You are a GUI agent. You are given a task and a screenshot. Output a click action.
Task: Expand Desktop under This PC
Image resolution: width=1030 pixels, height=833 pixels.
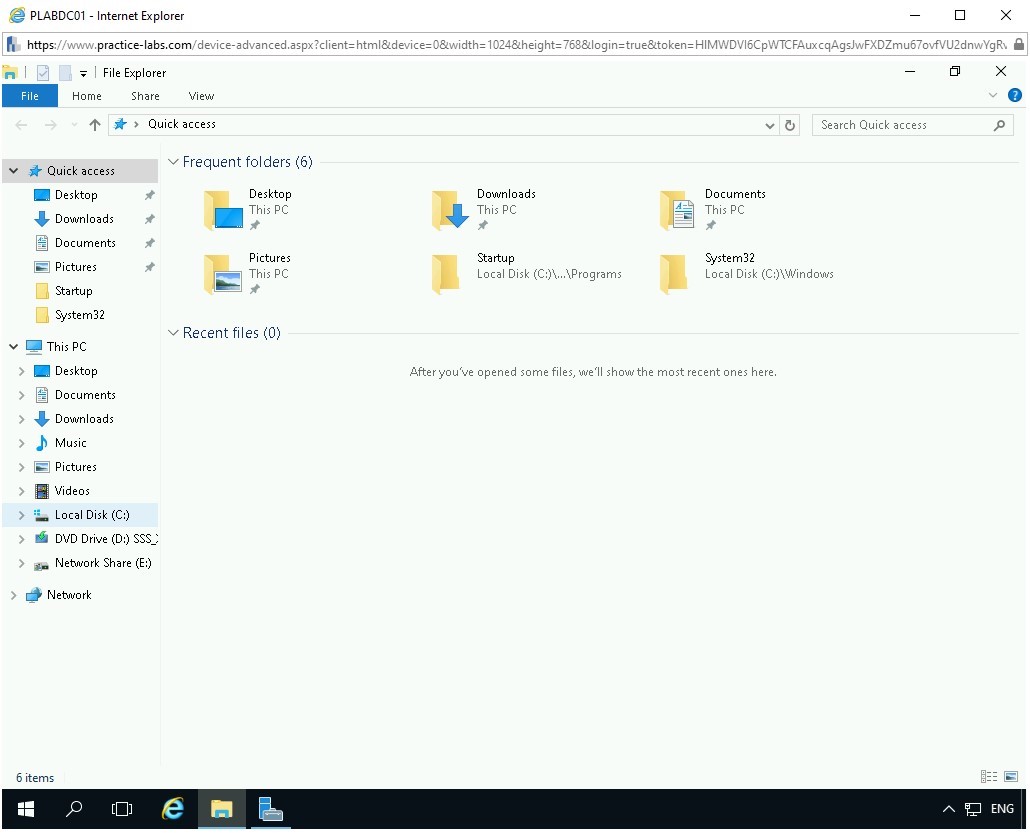point(21,371)
